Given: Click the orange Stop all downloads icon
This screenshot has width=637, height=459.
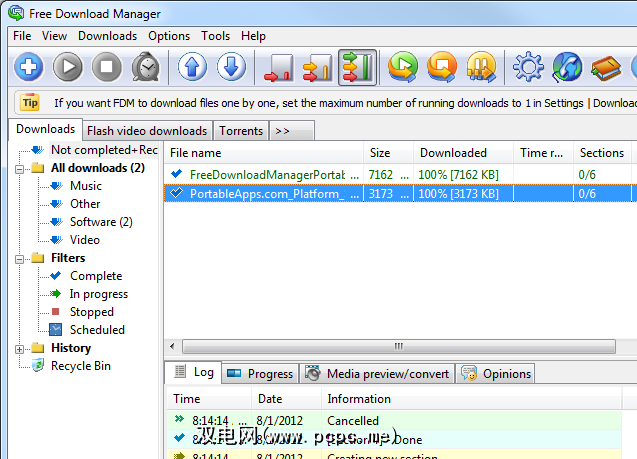Looking at the screenshot, I should click(442, 67).
